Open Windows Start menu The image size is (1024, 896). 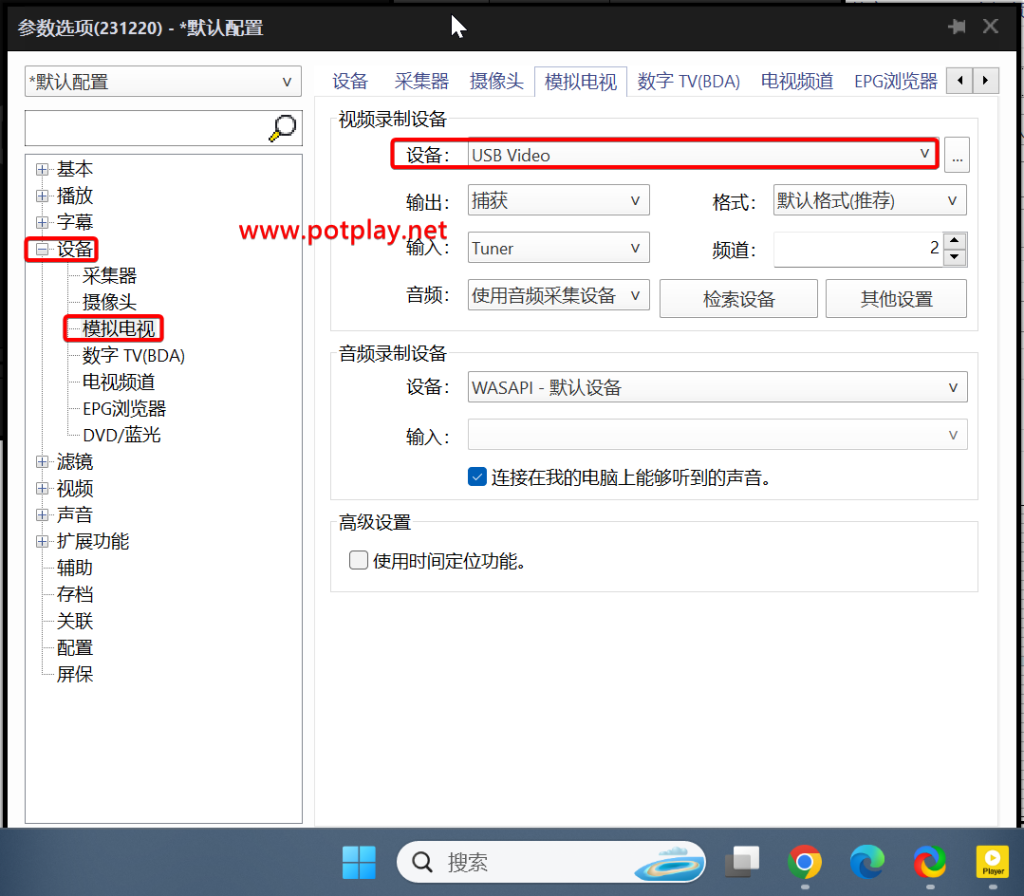tap(359, 862)
